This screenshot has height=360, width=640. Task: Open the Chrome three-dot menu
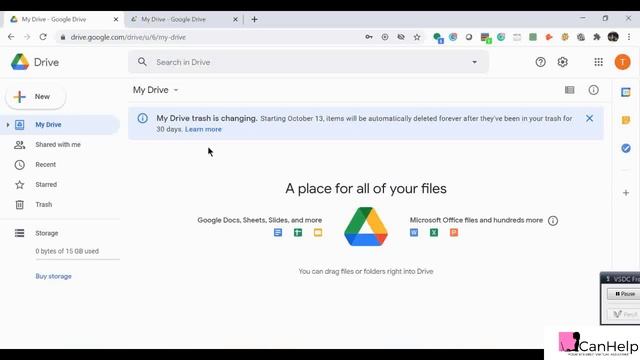tap(629, 37)
